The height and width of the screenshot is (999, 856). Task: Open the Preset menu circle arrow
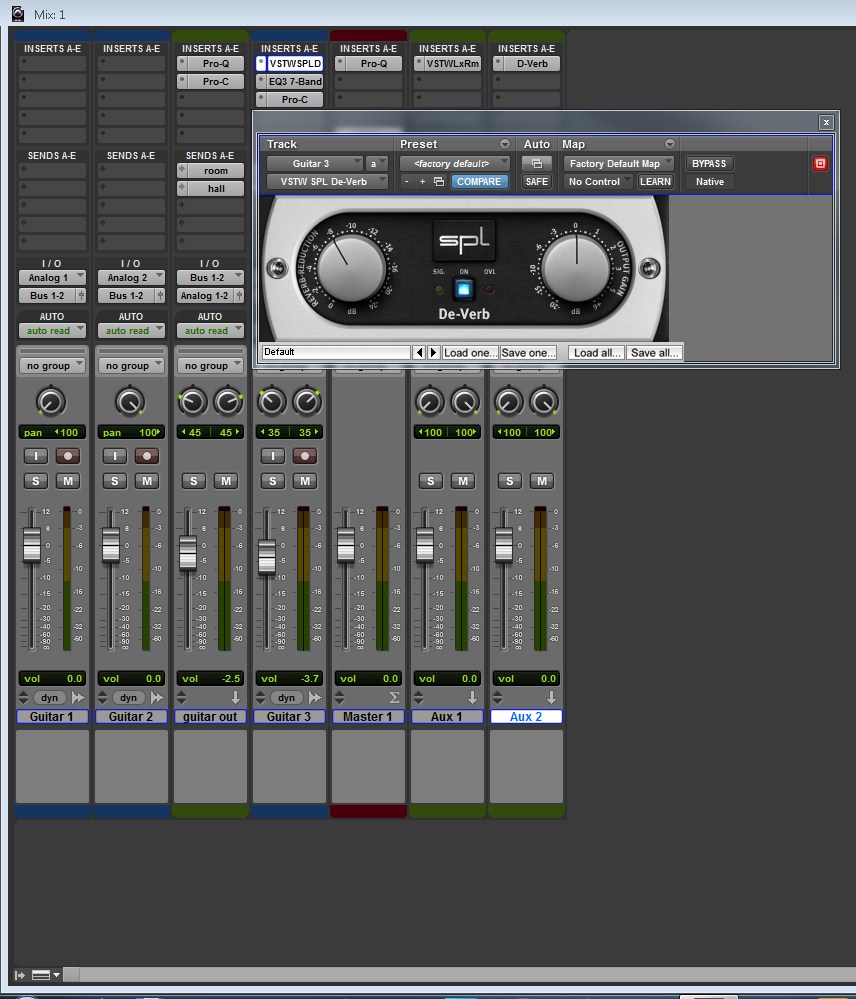pyautogui.click(x=504, y=144)
